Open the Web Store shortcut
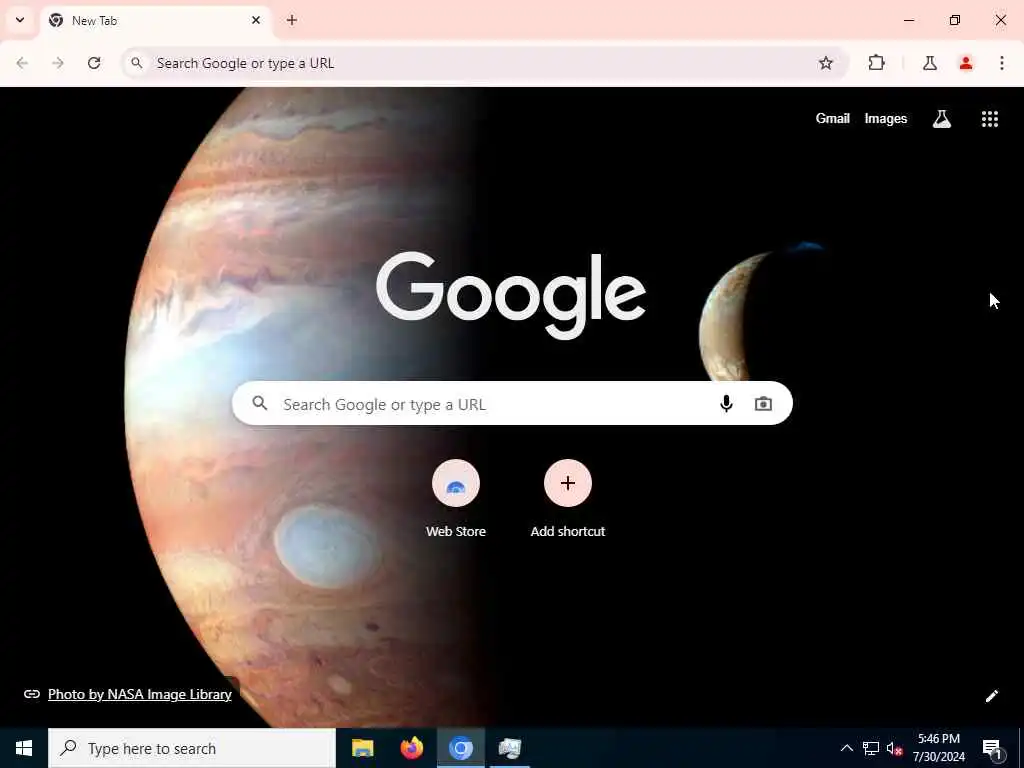This screenshot has height=768, width=1024. coord(456,499)
